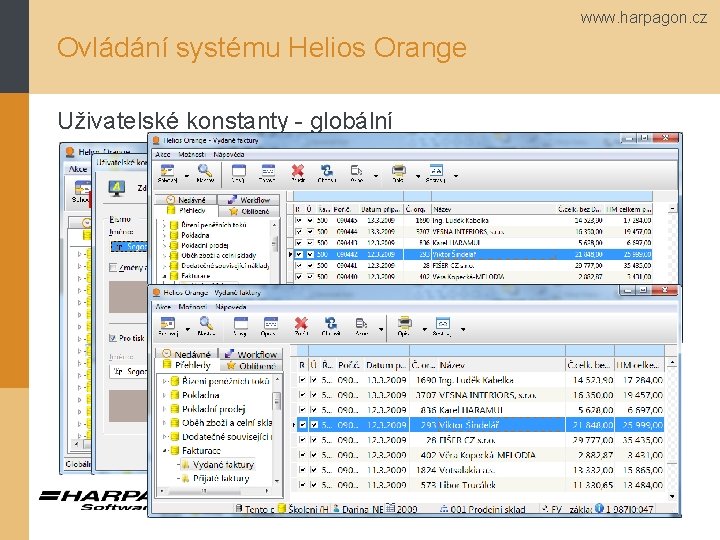Click the Darina user icon in the status bar

337,509
